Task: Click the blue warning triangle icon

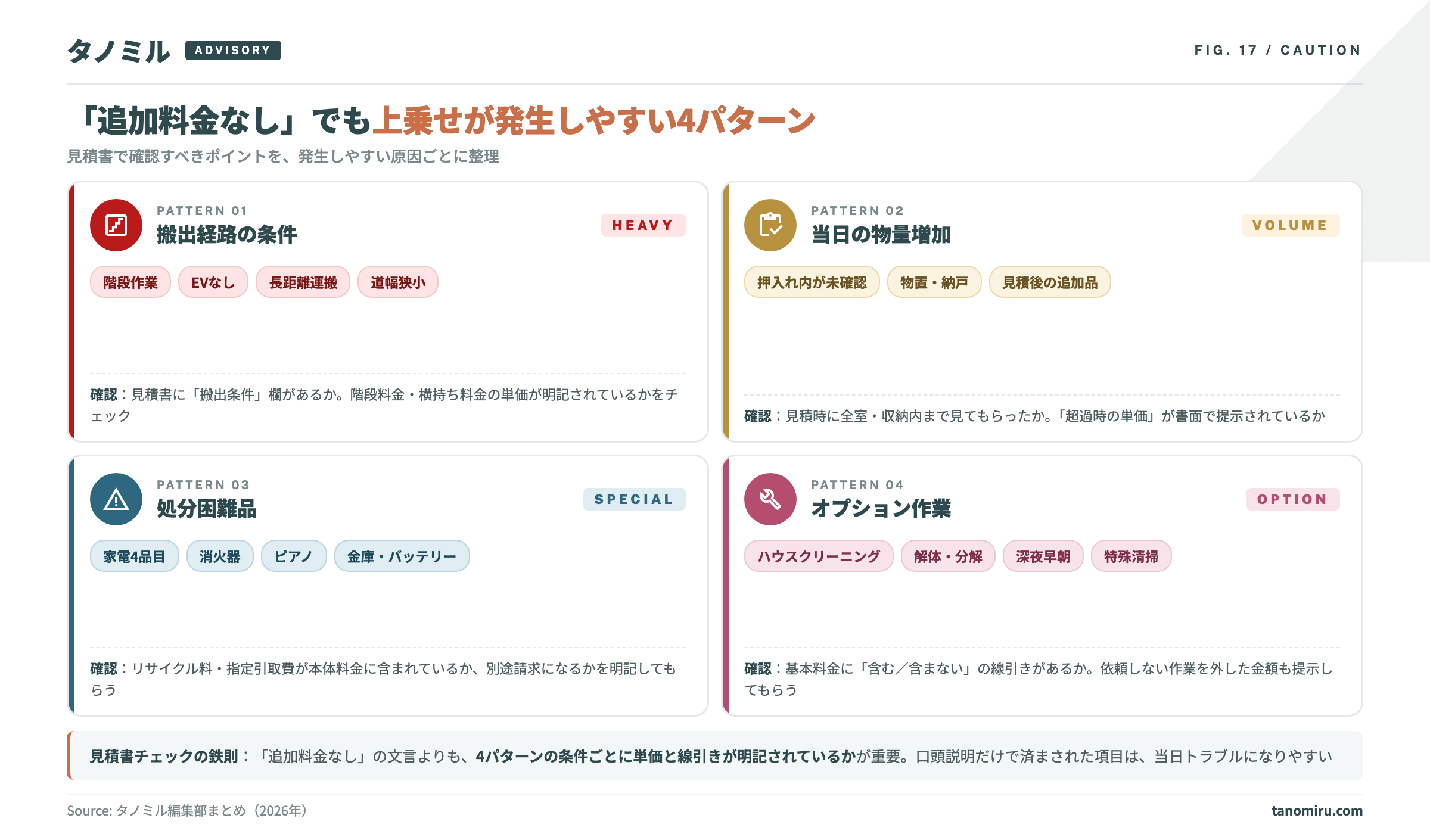Action: click(x=116, y=499)
